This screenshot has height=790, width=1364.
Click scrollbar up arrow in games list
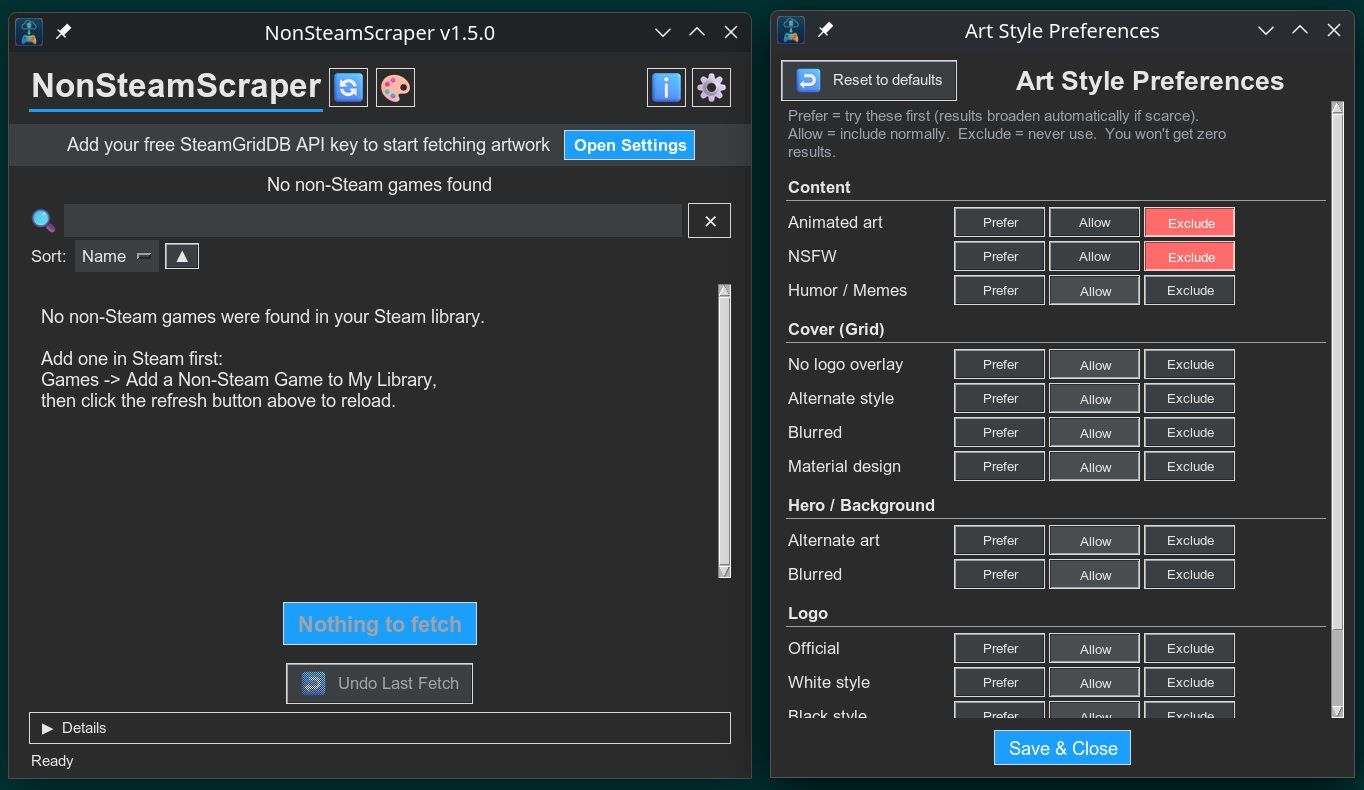(x=725, y=291)
